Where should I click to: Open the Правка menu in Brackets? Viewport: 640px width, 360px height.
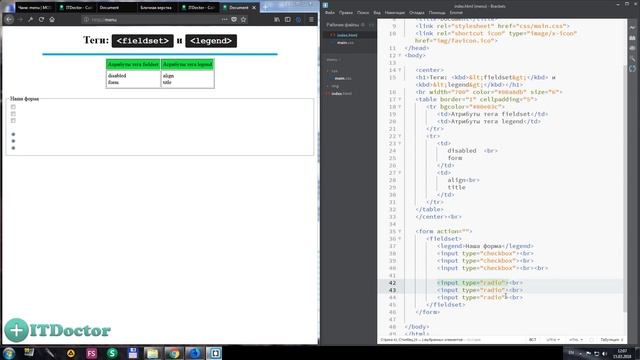[x=345, y=13]
